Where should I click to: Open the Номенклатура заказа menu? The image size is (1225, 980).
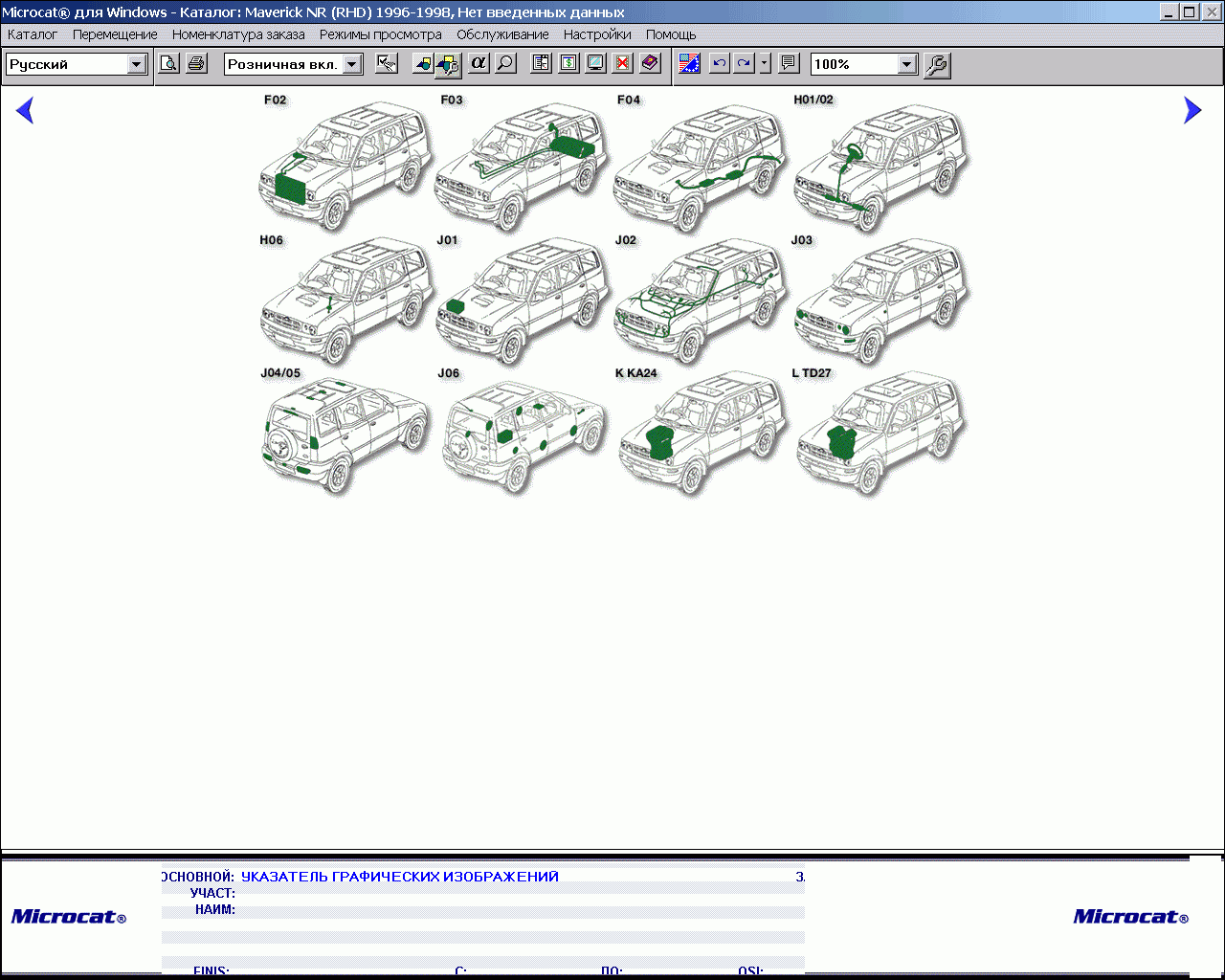click(238, 34)
